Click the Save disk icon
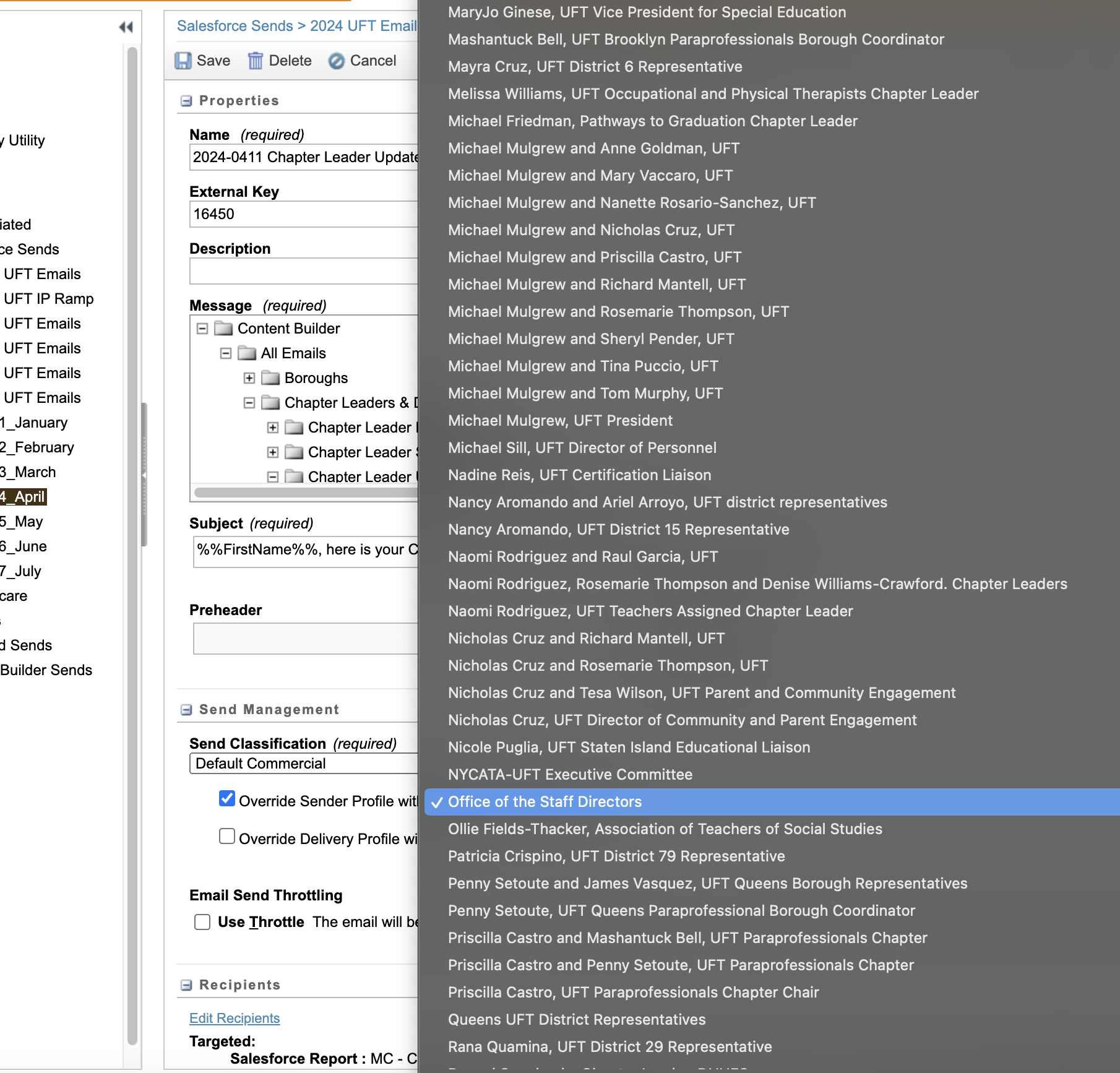Image resolution: width=1120 pixels, height=1073 pixels. pos(183,61)
